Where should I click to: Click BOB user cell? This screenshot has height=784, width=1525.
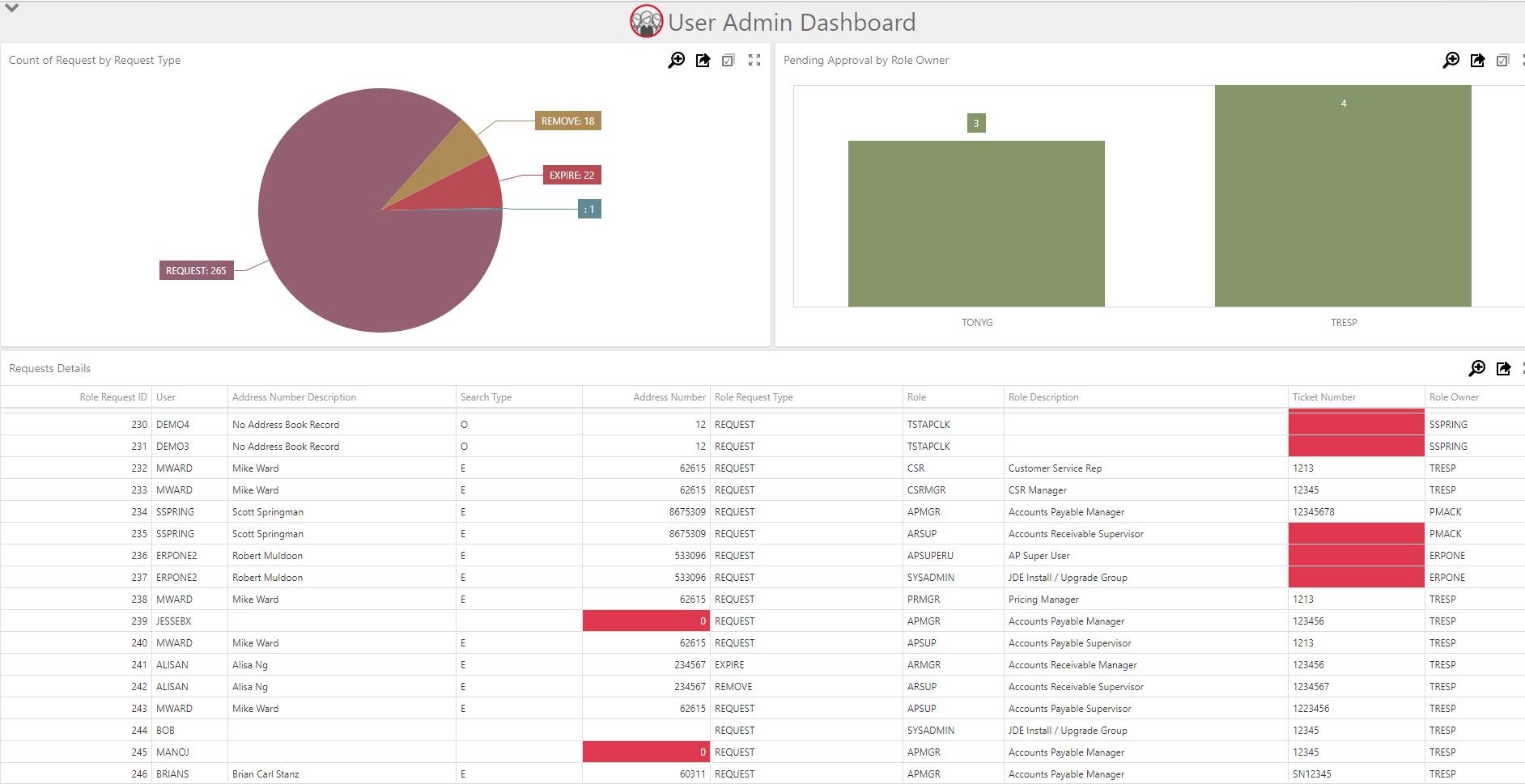165,730
